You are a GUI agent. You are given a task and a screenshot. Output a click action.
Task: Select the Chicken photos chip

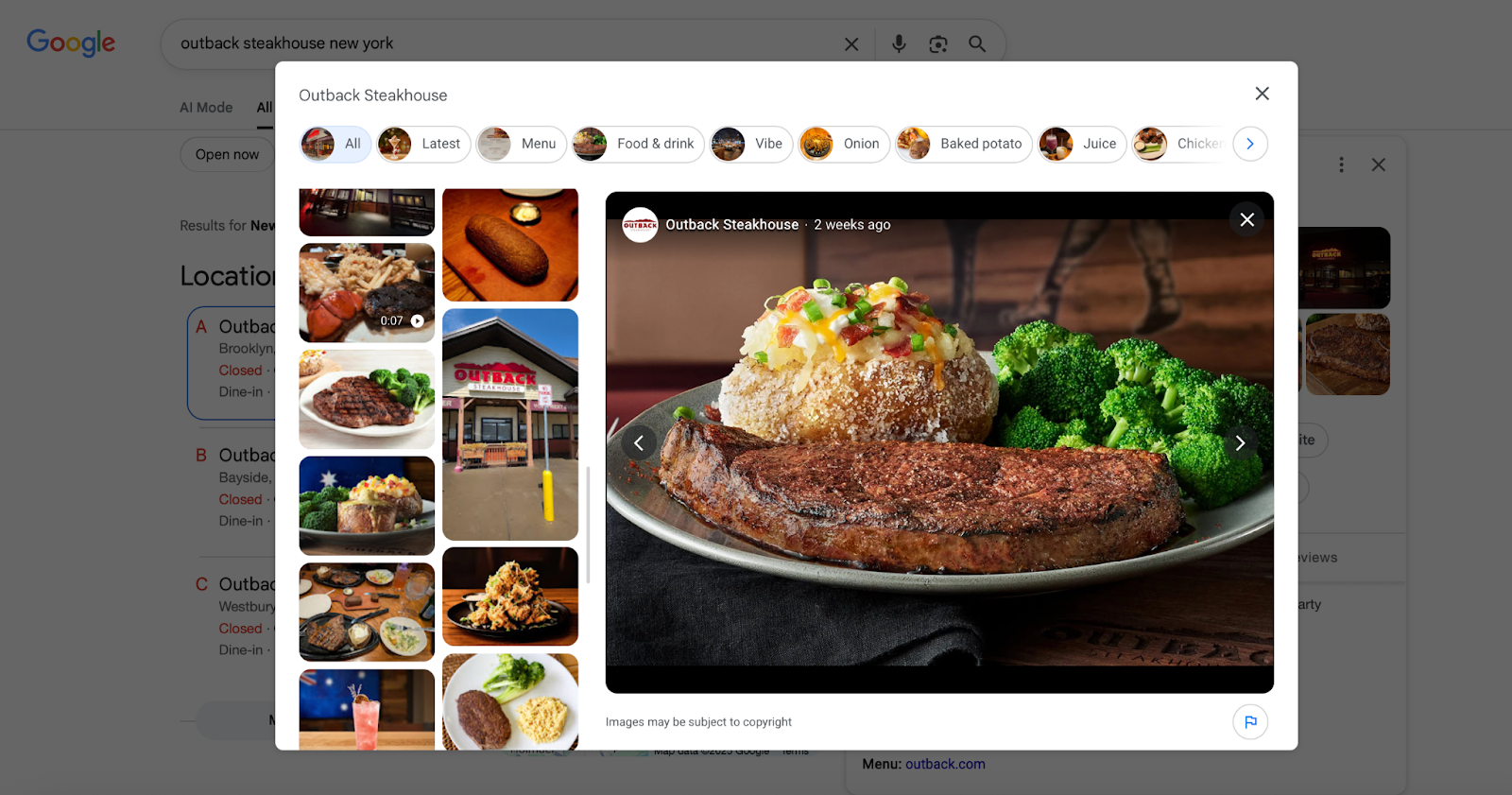(1179, 144)
